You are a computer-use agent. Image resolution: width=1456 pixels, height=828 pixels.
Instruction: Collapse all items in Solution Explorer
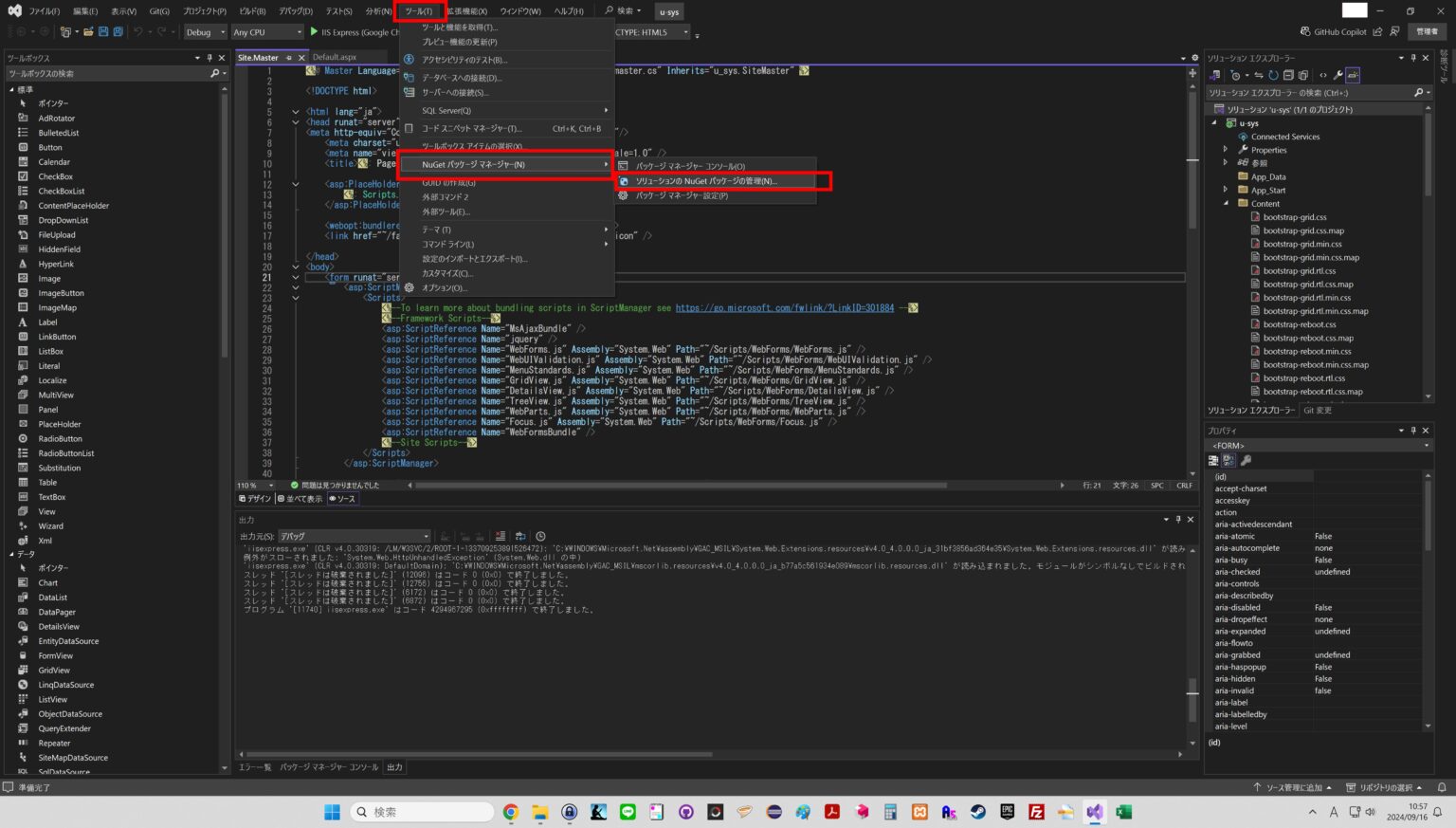(x=1288, y=75)
